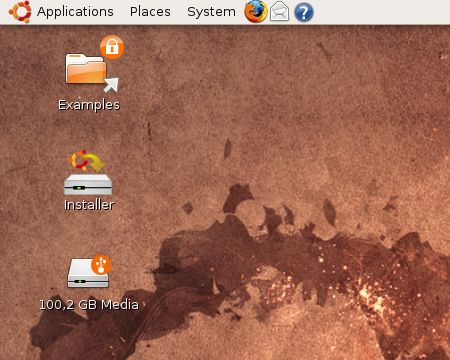Open the Places menu

click(x=150, y=12)
